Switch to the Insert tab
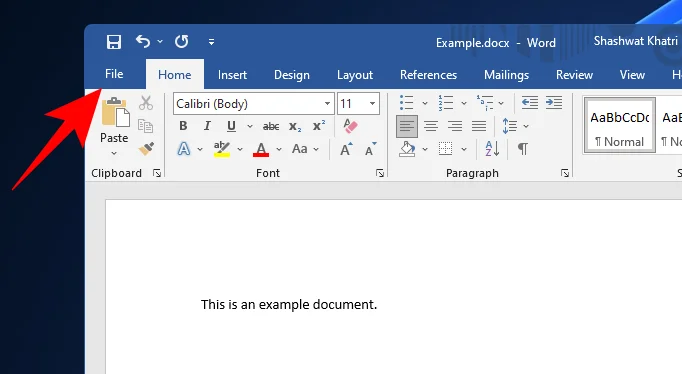The width and height of the screenshot is (682, 374). coord(232,75)
